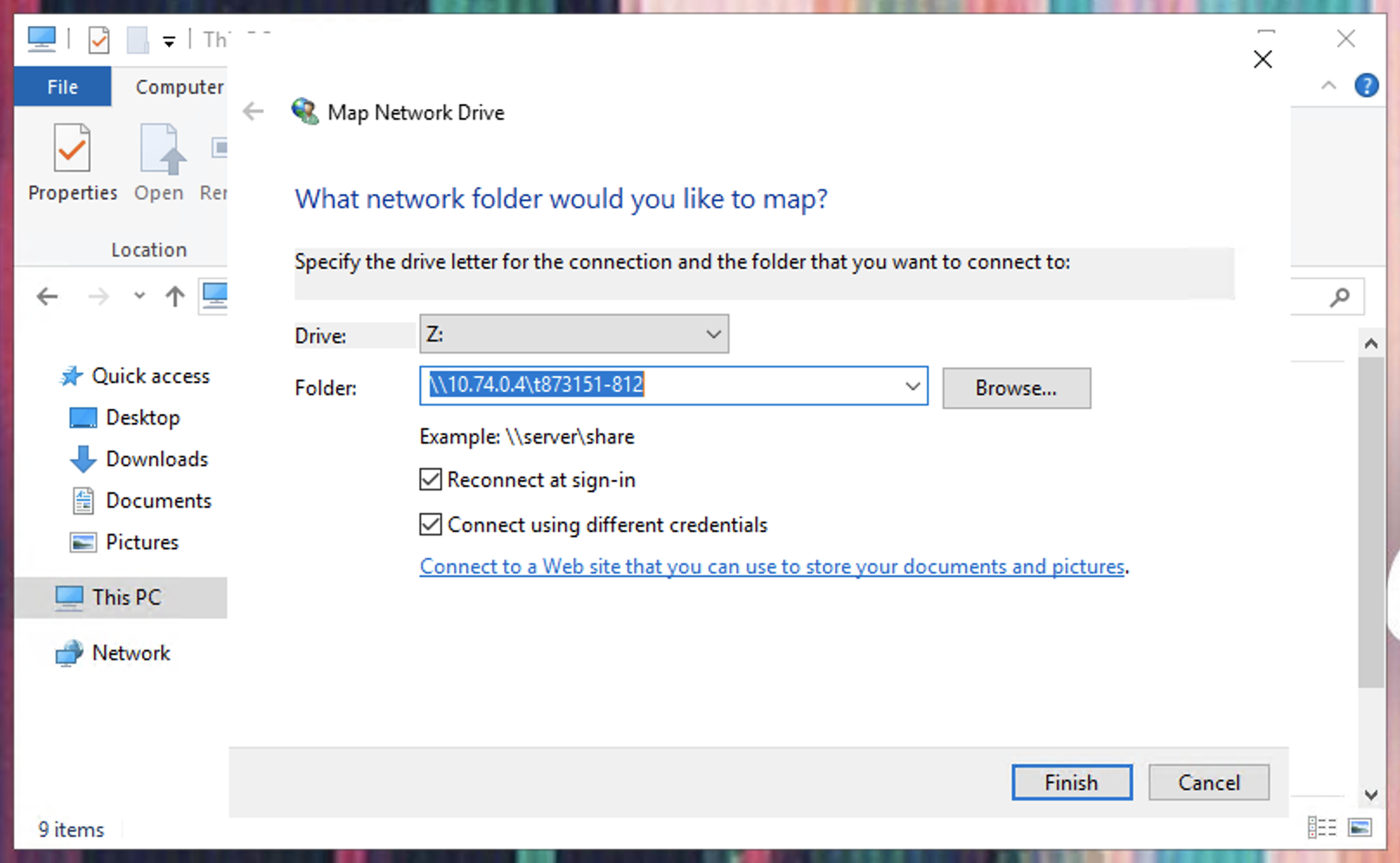1400x863 pixels.
Task: Click the properties checkmark quick access icon
Action: (99, 40)
